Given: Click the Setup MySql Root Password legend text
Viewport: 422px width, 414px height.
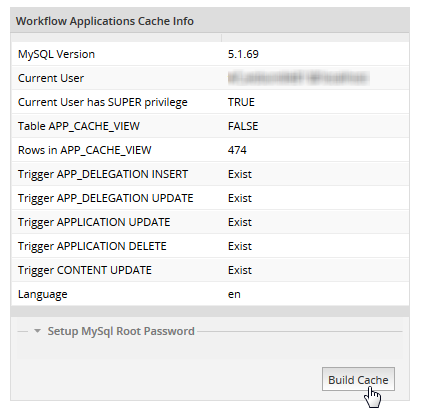Looking at the screenshot, I should 121,331.
